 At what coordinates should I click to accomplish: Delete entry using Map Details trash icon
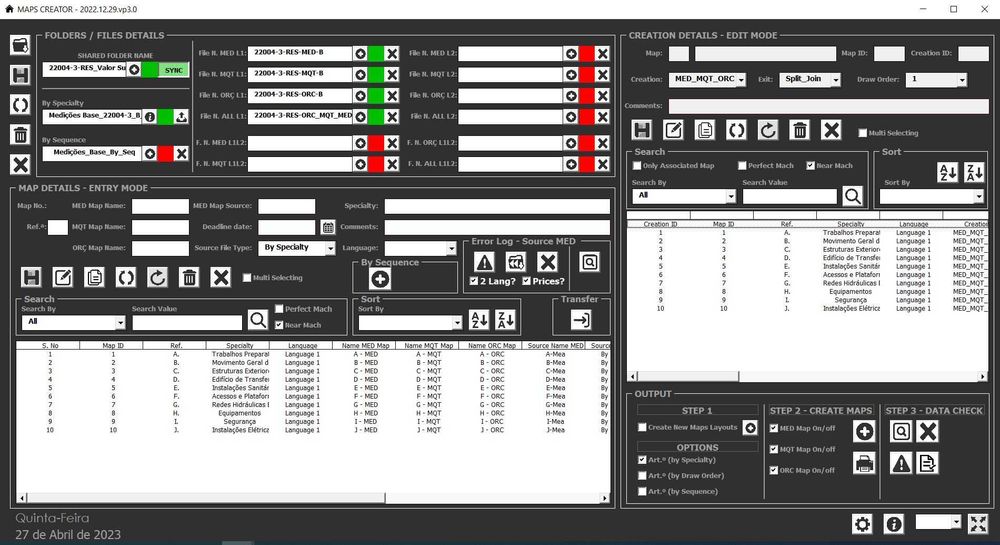click(189, 277)
